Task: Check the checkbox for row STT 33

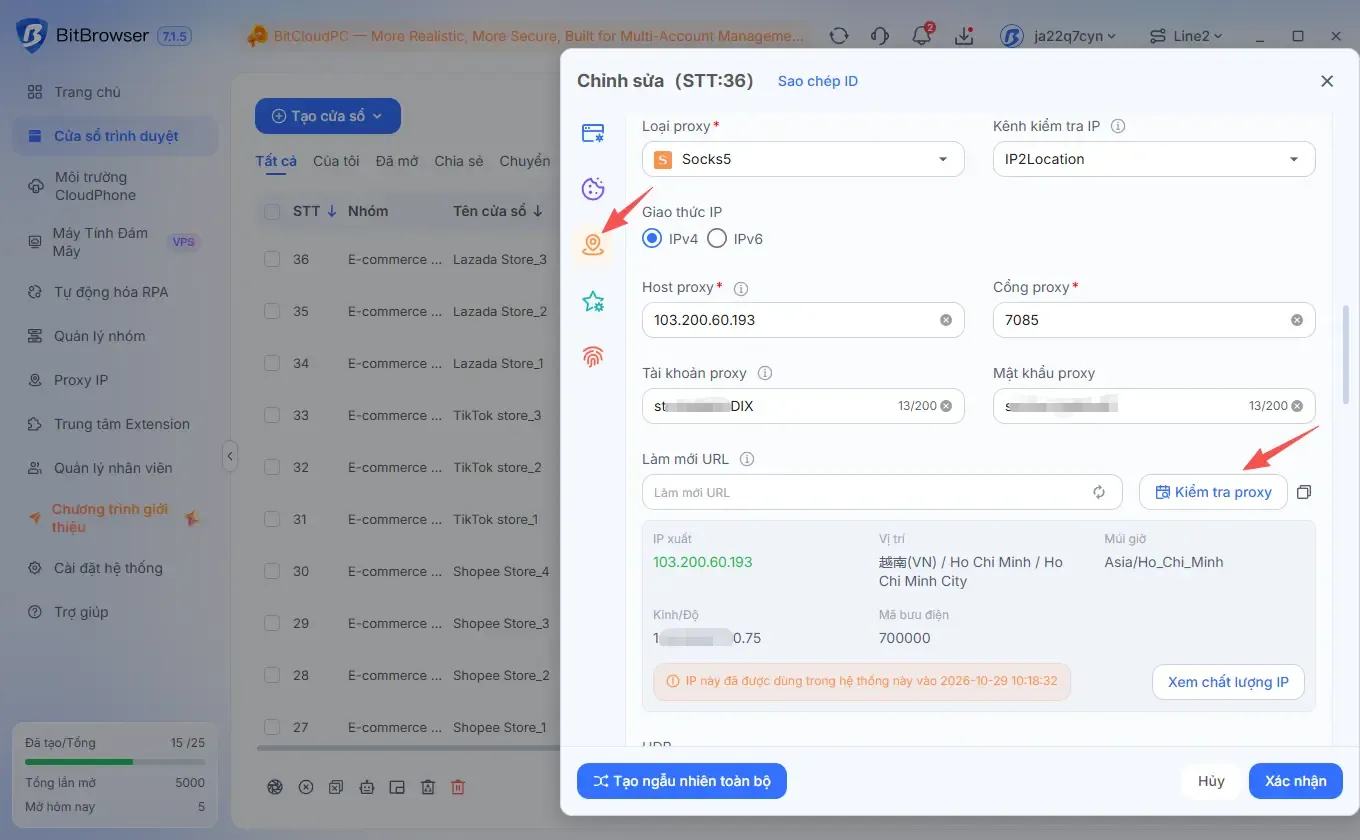Action: pos(272,415)
